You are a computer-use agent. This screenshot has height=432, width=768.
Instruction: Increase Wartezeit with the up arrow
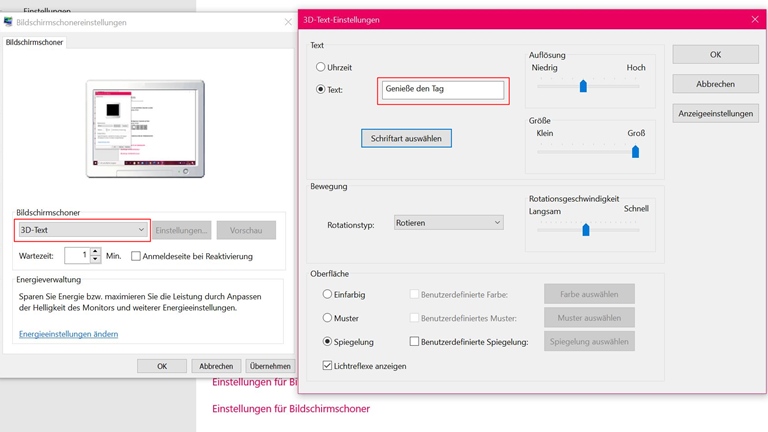tap(96, 252)
